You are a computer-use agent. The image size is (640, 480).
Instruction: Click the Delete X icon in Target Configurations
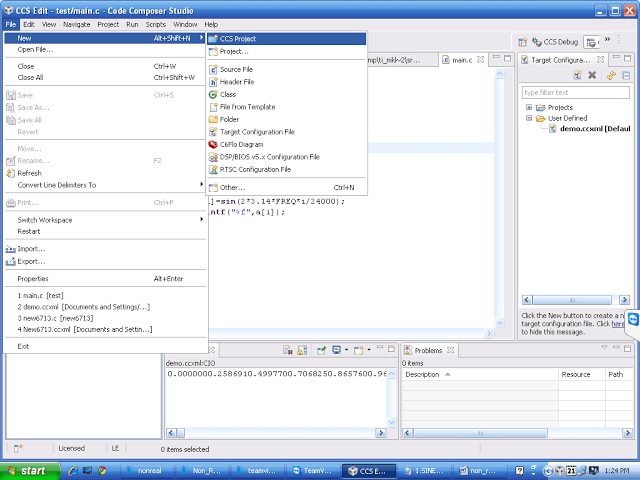(592, 75)
